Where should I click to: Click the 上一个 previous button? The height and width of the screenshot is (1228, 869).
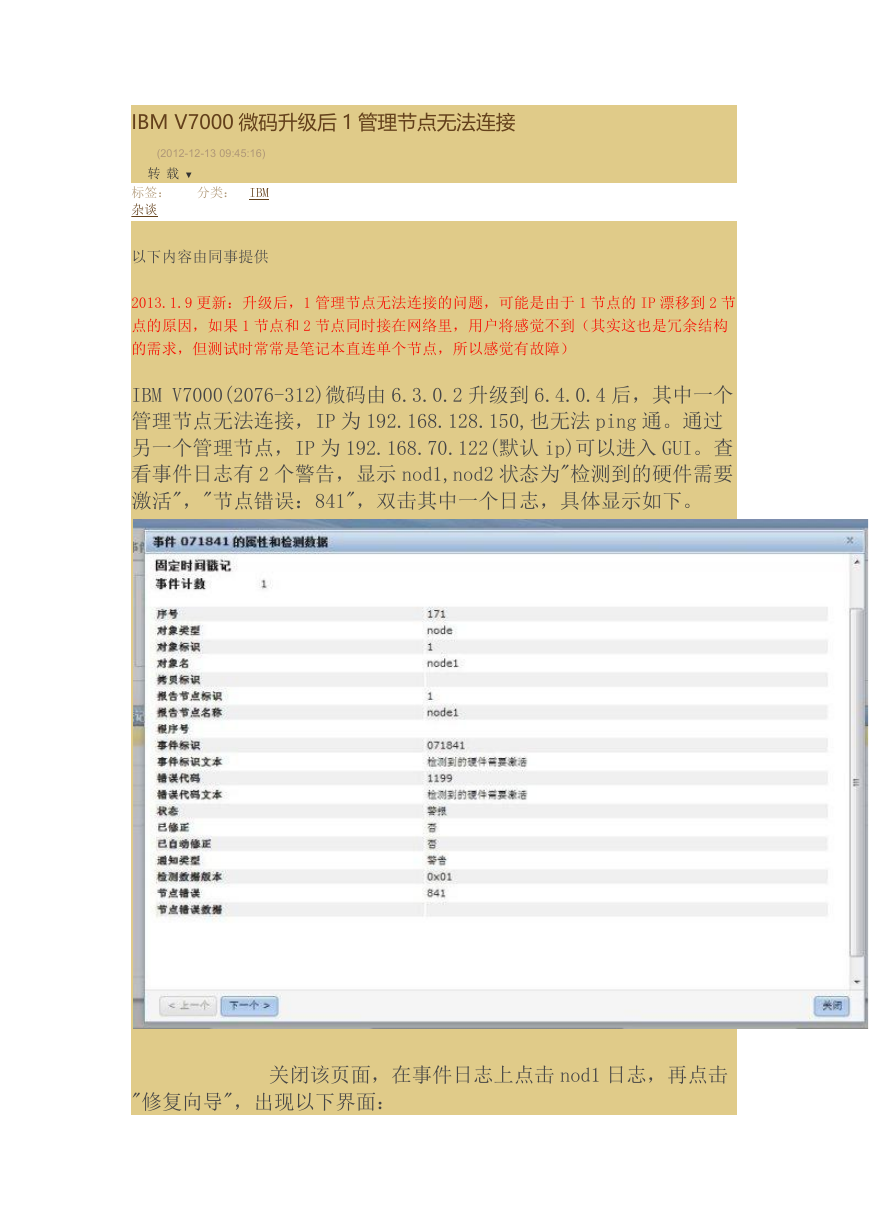(x=188, y=1005)
